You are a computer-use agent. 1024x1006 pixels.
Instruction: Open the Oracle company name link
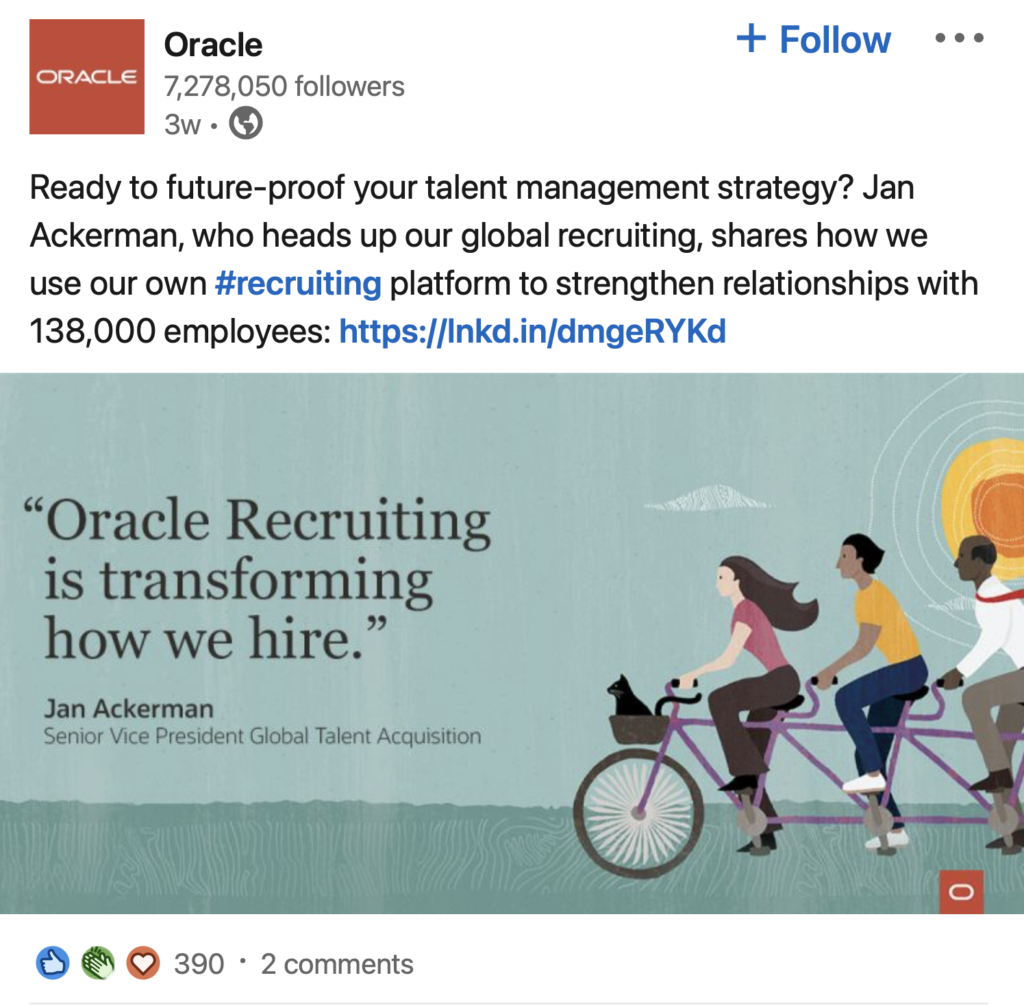pos(213,45)
